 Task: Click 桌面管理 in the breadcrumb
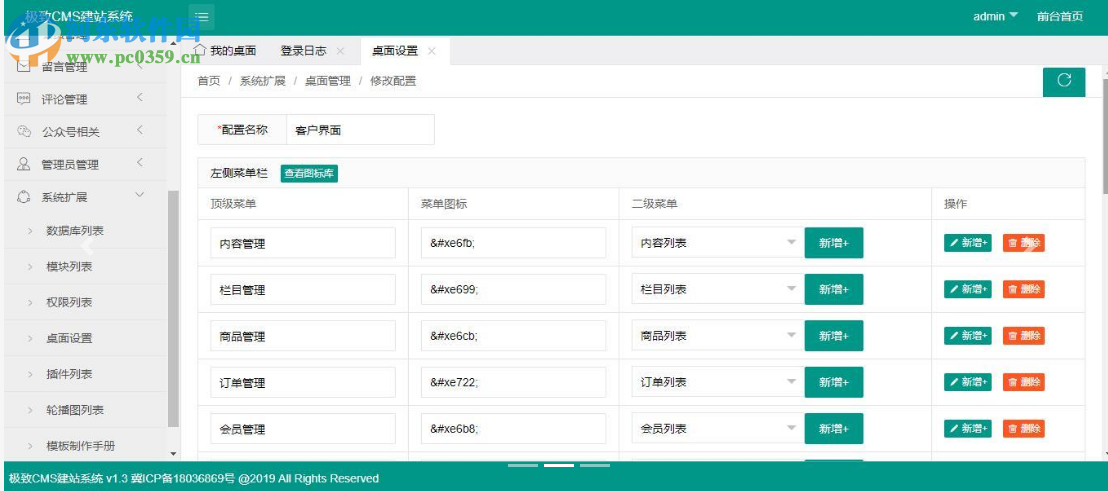click(328, 81)
